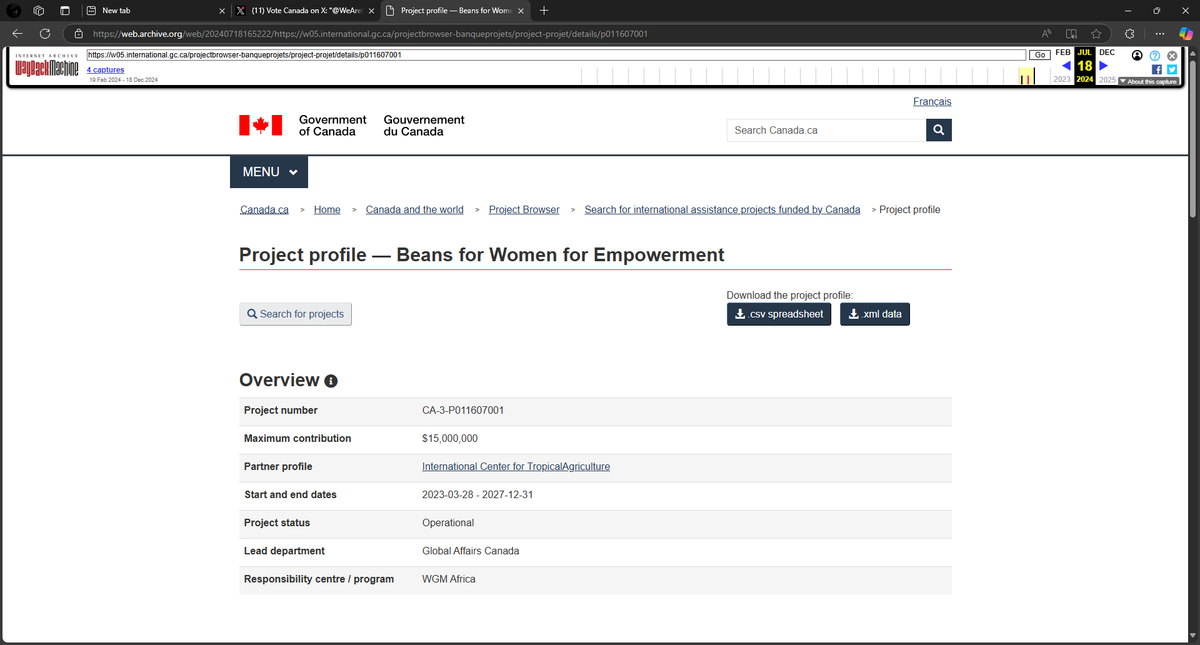
Task: Click the Search for projects button
Action: tap(296, 314)
